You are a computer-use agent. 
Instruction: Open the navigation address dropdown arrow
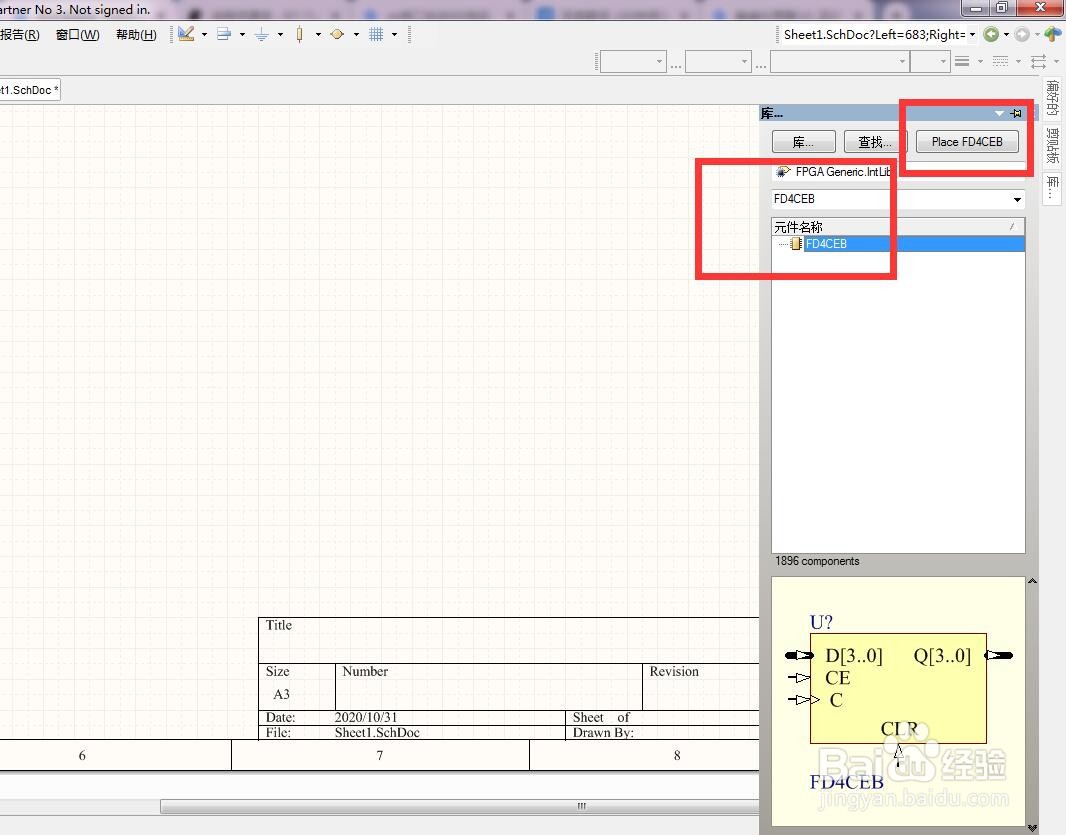[973, 35]
